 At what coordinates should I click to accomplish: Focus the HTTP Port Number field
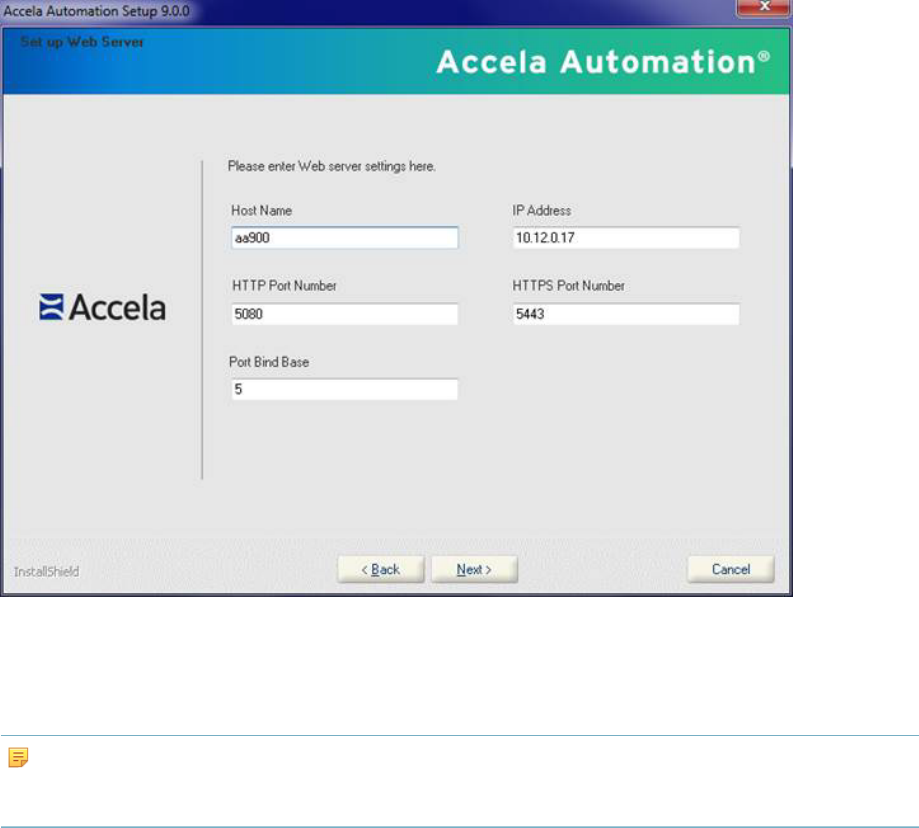click(x=345, y=314)
